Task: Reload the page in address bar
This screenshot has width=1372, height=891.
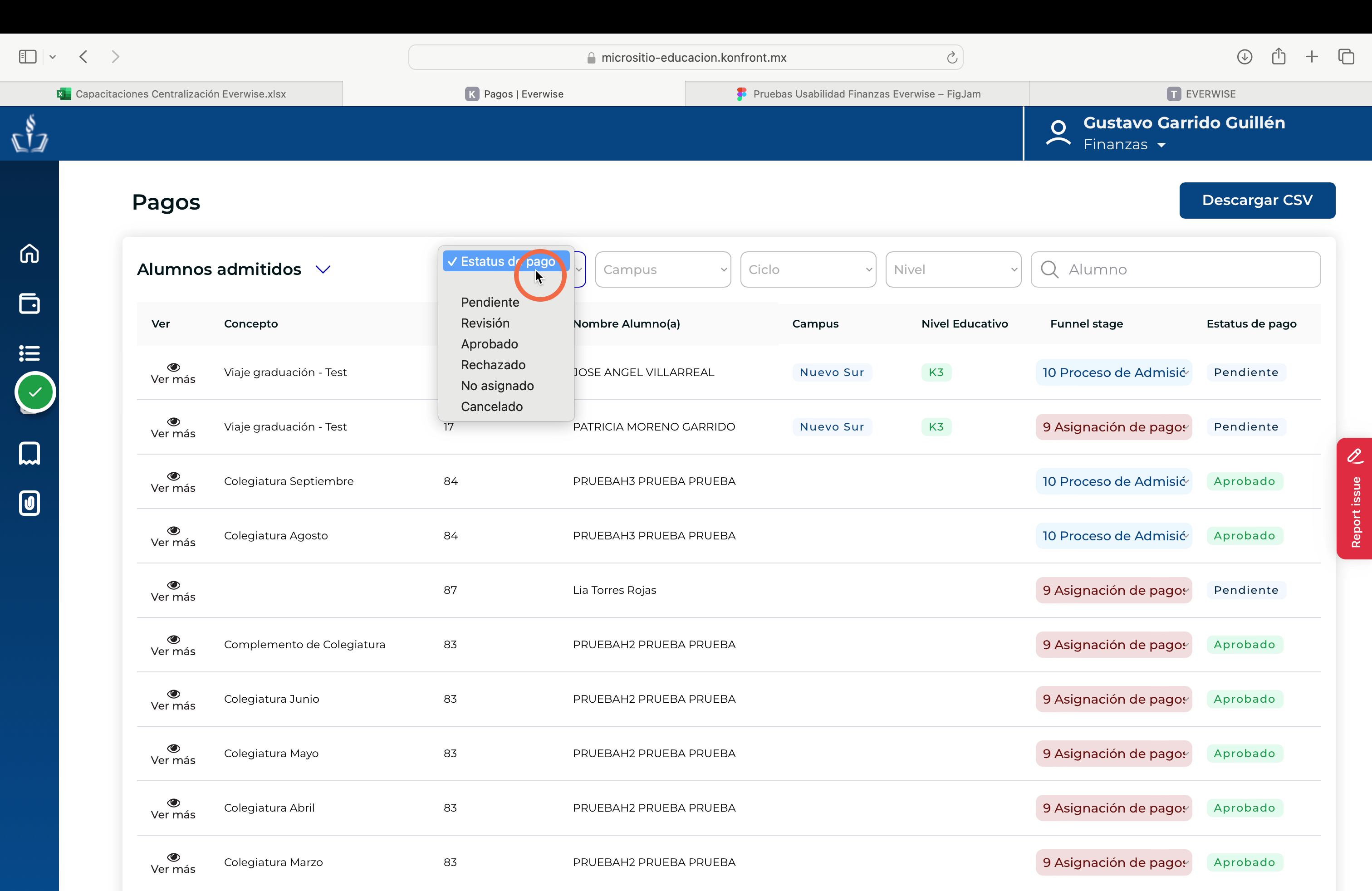Action: click(952, 58)
